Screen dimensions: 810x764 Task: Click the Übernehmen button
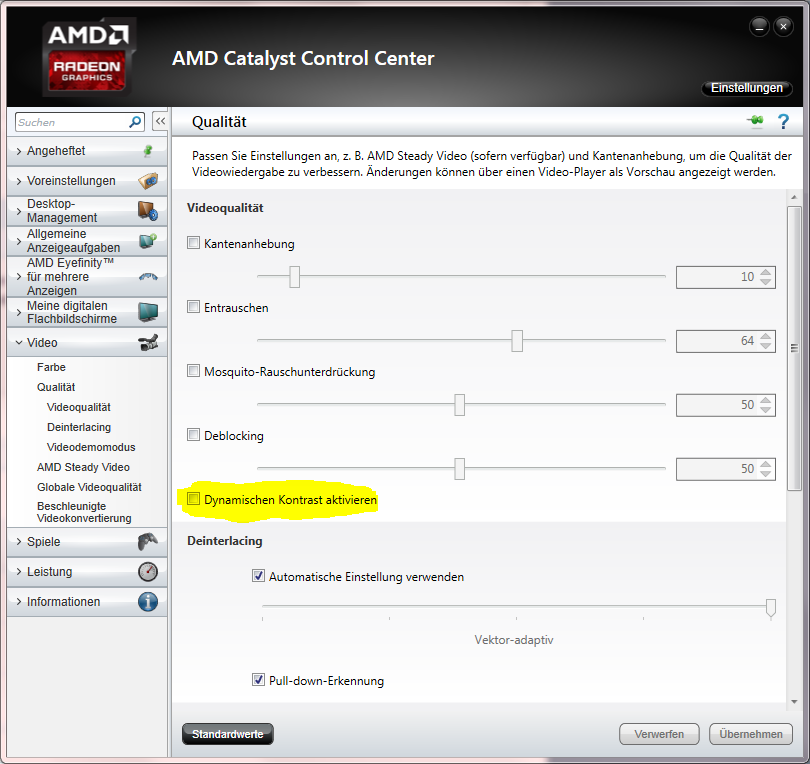click(751, 734)
